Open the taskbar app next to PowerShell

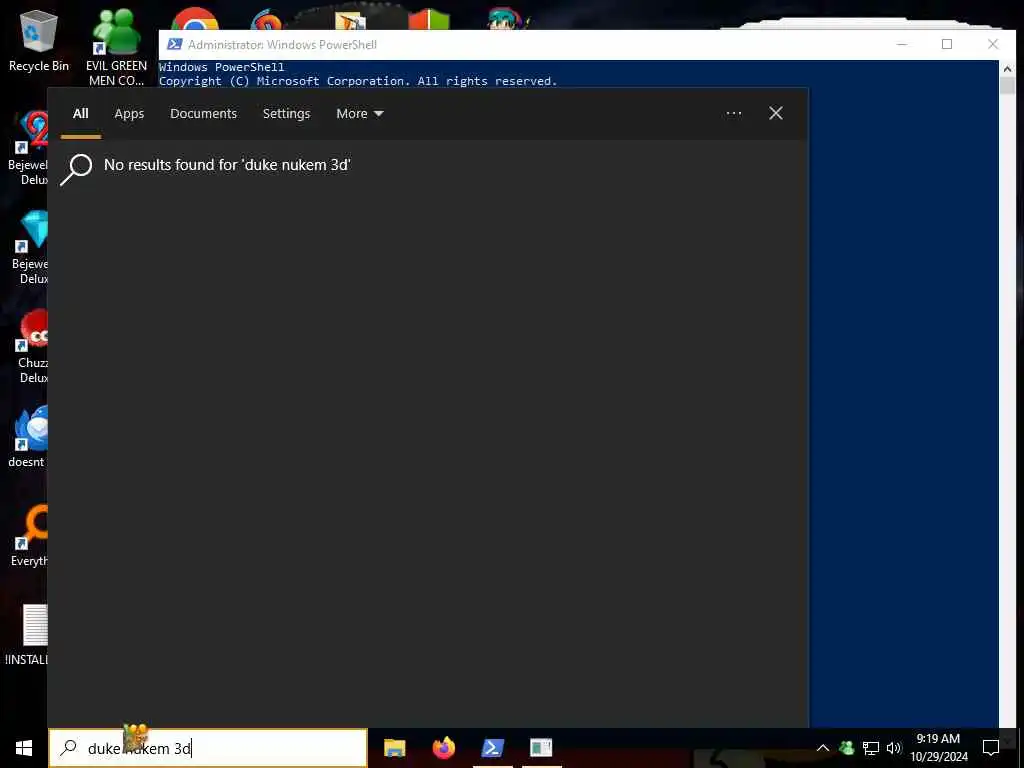coord(541,748)
